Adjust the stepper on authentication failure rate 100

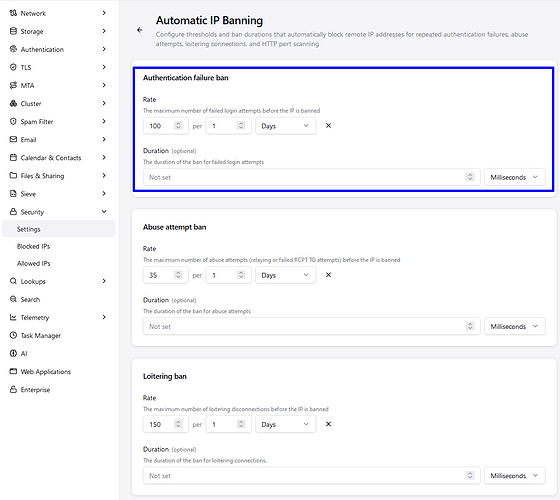click(178, 126)
